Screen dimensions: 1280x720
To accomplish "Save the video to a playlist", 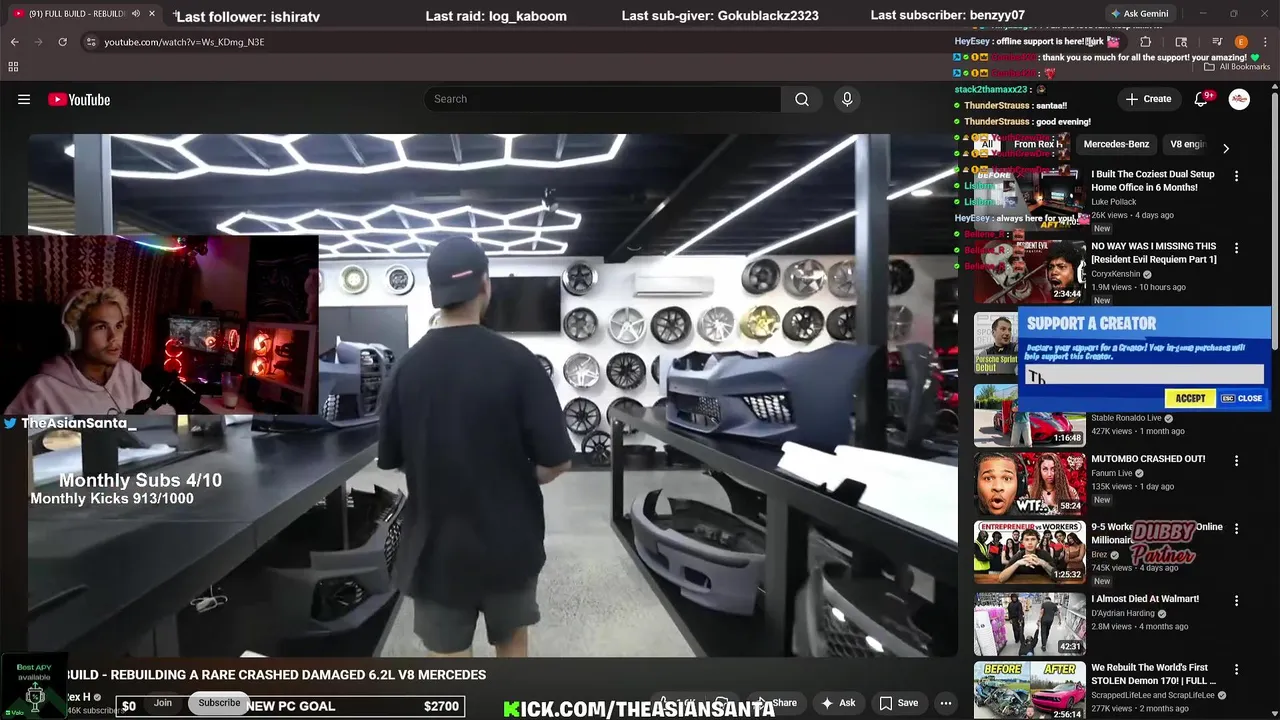I will tap(898, 703).
